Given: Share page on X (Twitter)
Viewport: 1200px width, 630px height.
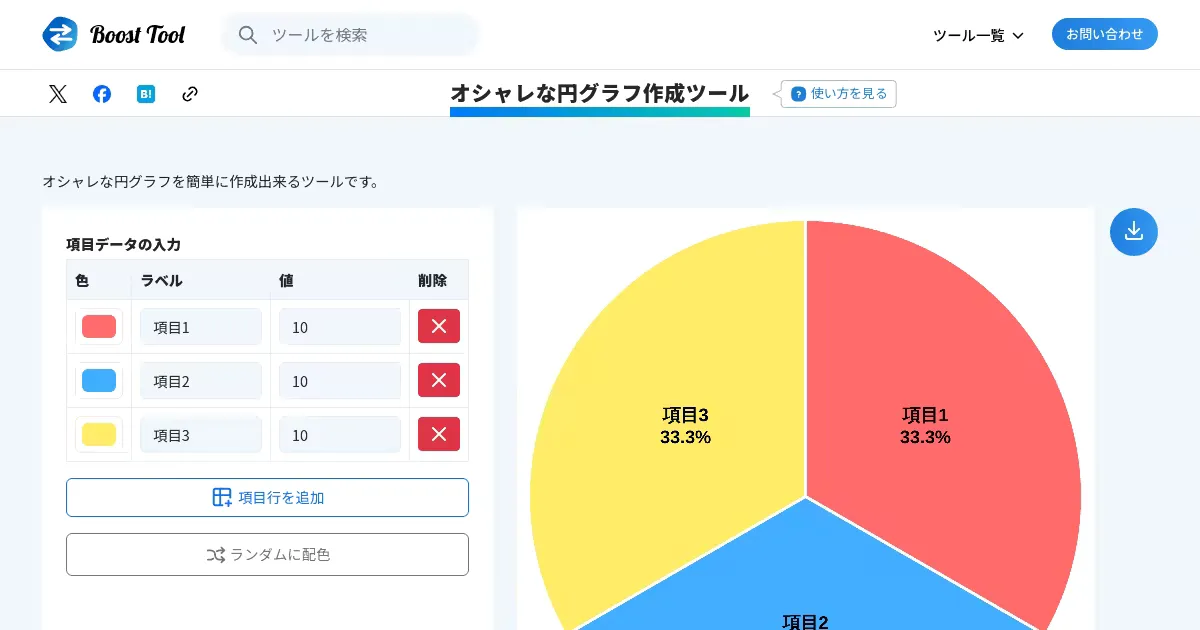Looking at the screenshot, I should coord(58,94).
